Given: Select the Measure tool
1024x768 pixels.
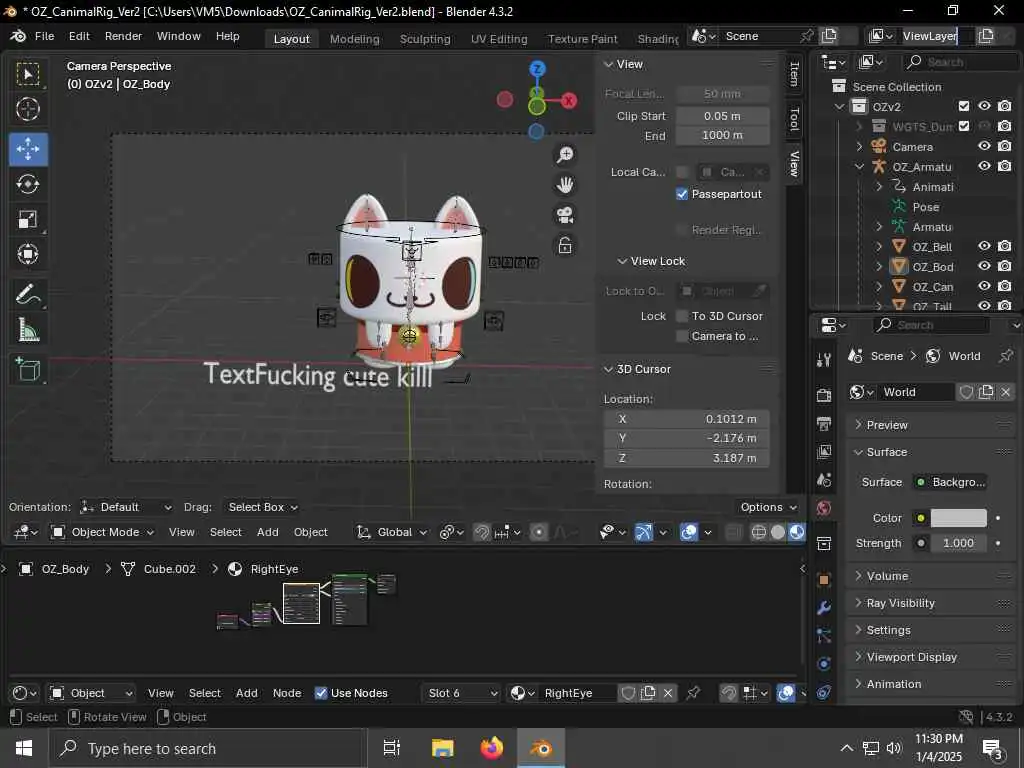Looking at the screenshot, I should point(27,330).
